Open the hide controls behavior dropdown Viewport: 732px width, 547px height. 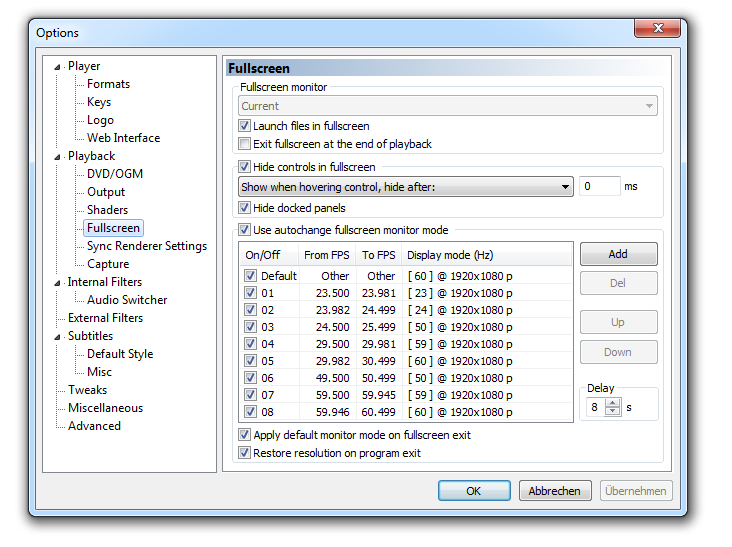tap(406, 187)
